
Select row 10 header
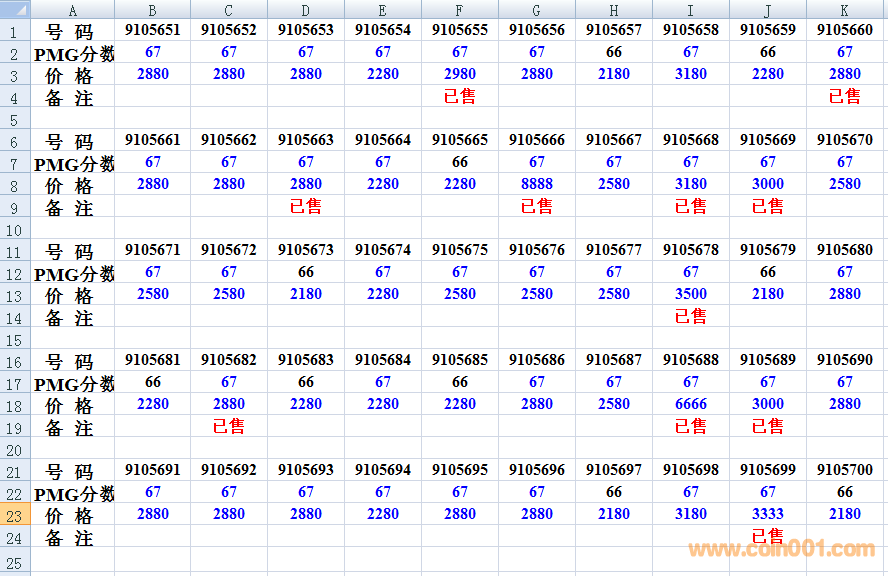point(15,229)
